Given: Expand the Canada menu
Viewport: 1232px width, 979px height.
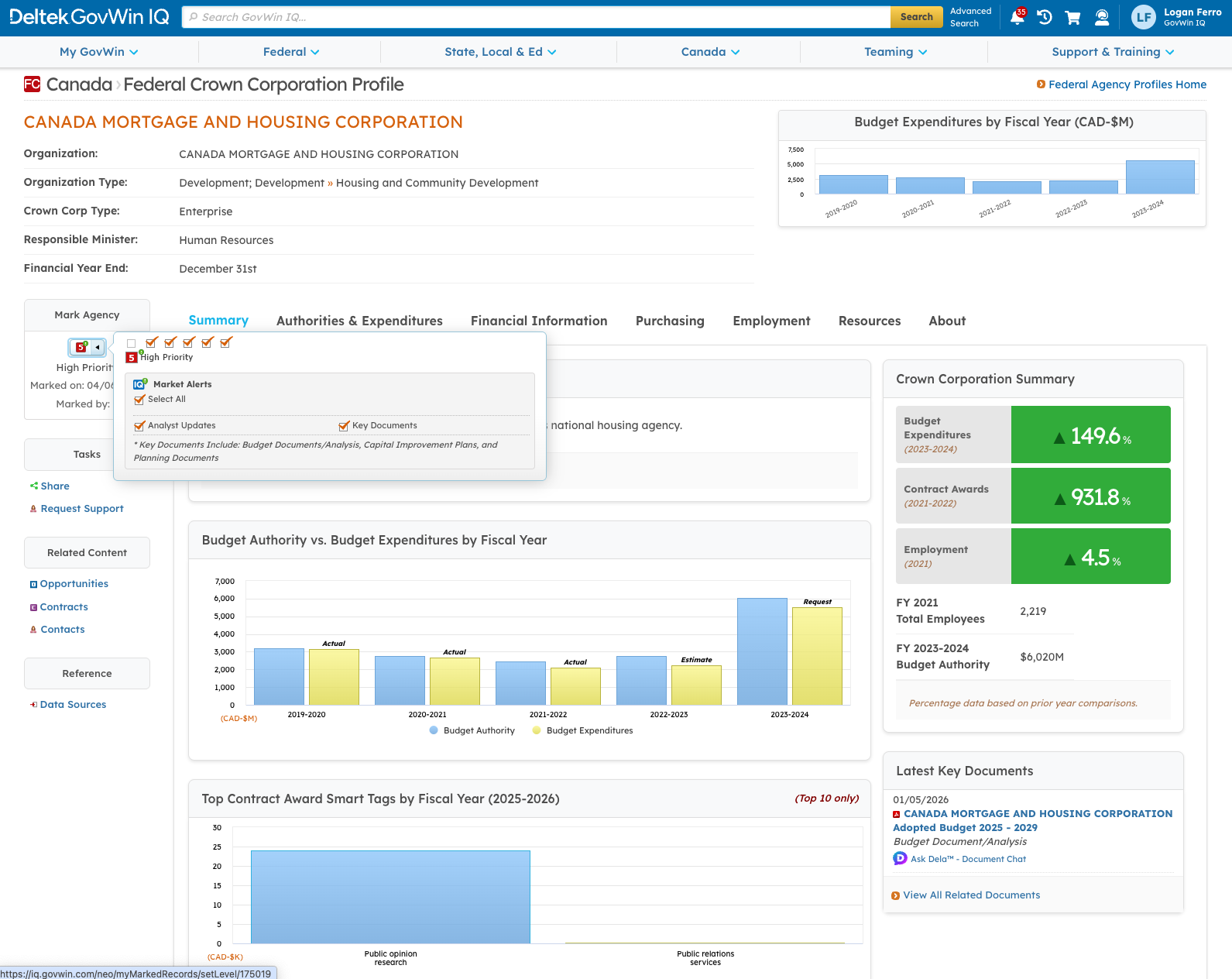Looking at the screenshot, I should pos(710,52).
